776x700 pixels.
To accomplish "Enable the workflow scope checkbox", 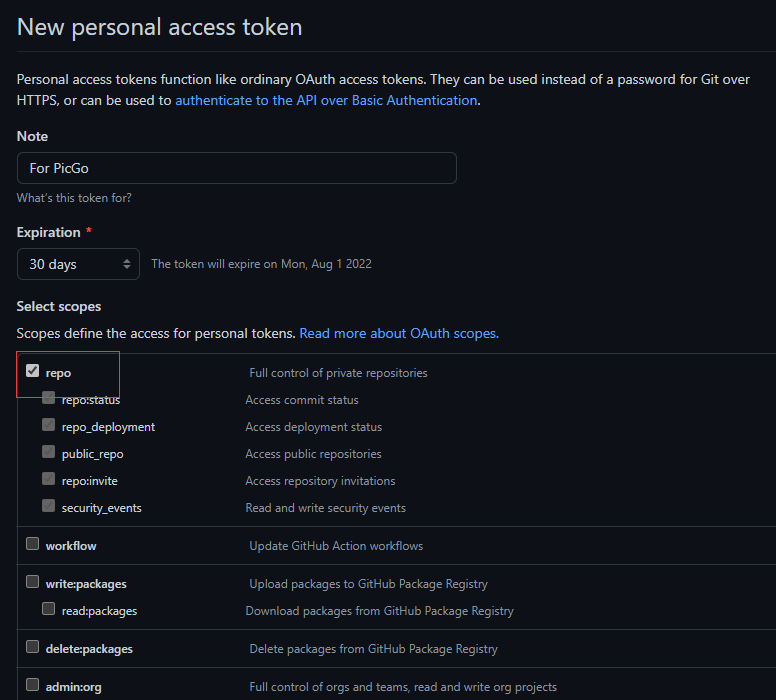I will (x=32, y=544).
